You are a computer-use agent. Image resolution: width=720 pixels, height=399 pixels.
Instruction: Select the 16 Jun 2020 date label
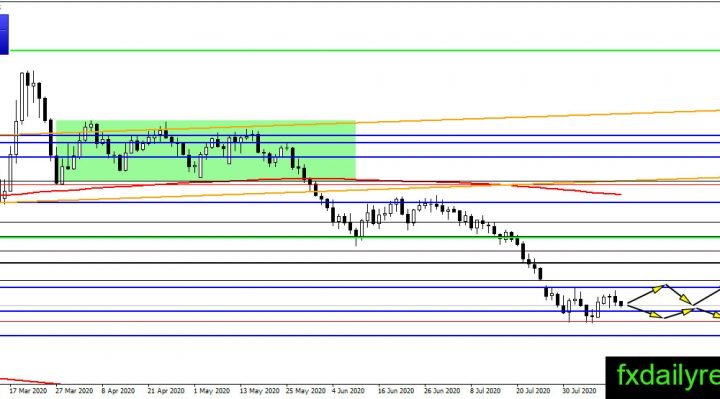point(395,391)
